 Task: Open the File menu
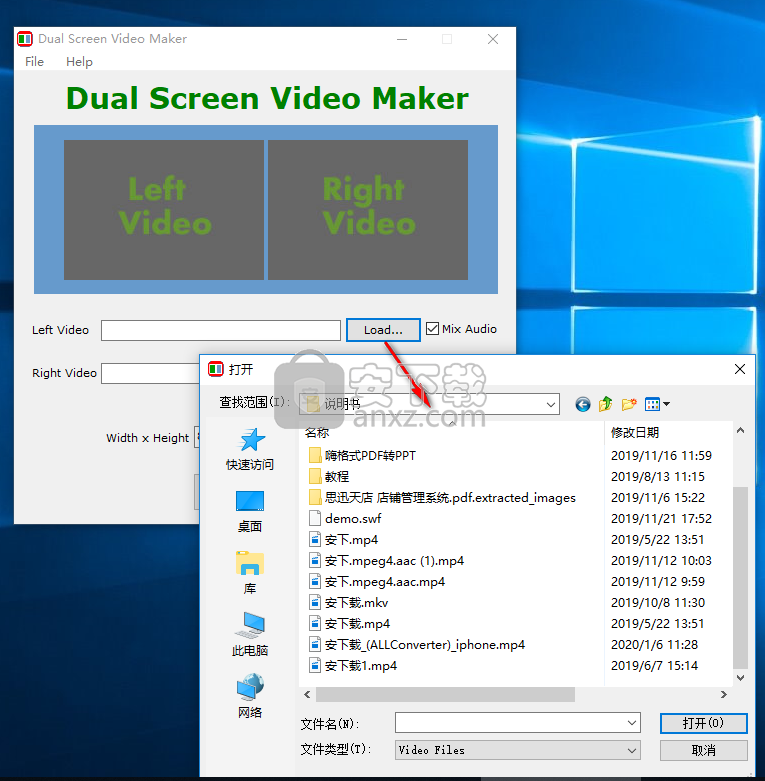click(x=34, y=61)
